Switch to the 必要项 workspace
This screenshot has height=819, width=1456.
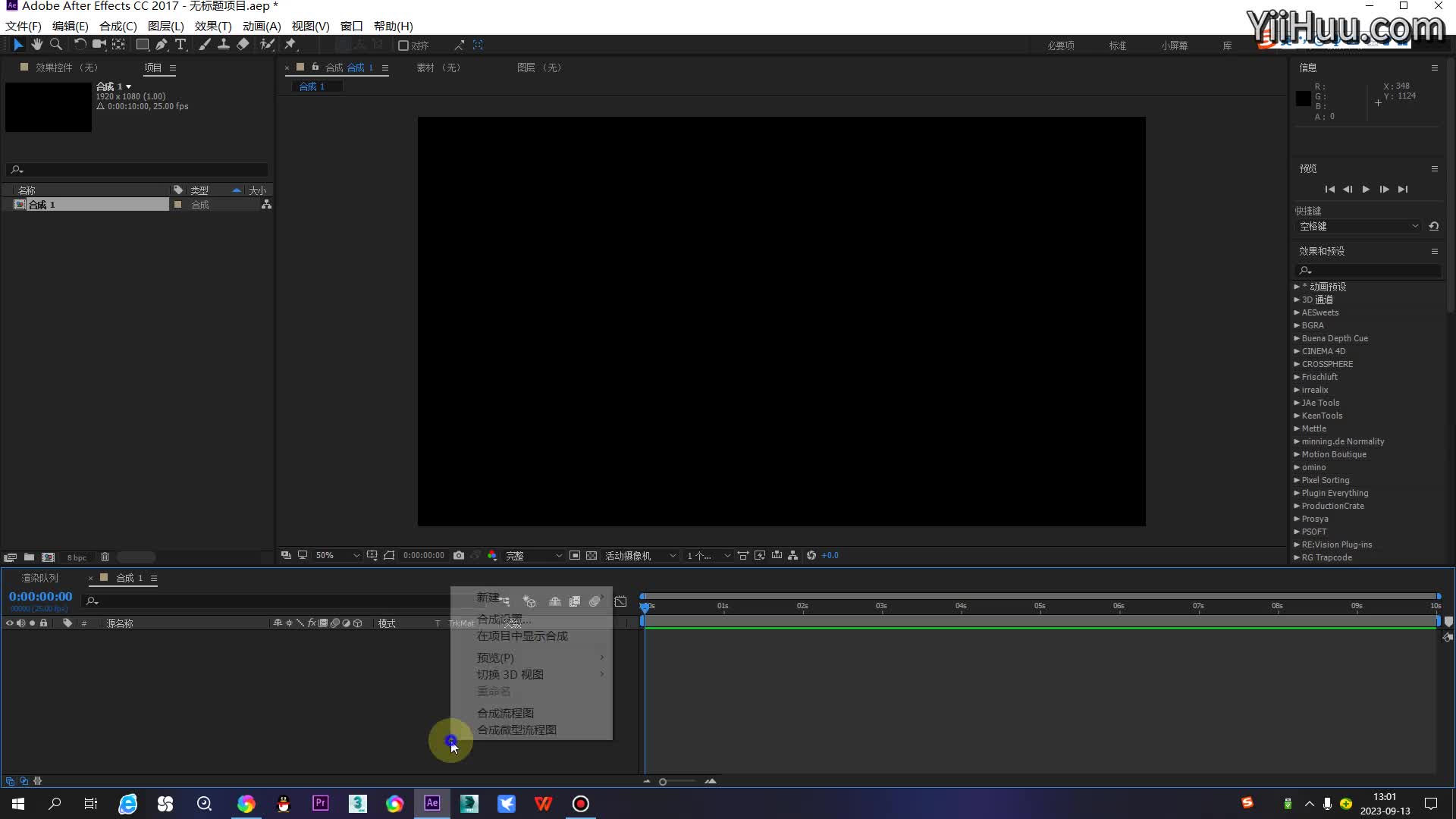click(x=1061, y=45)
